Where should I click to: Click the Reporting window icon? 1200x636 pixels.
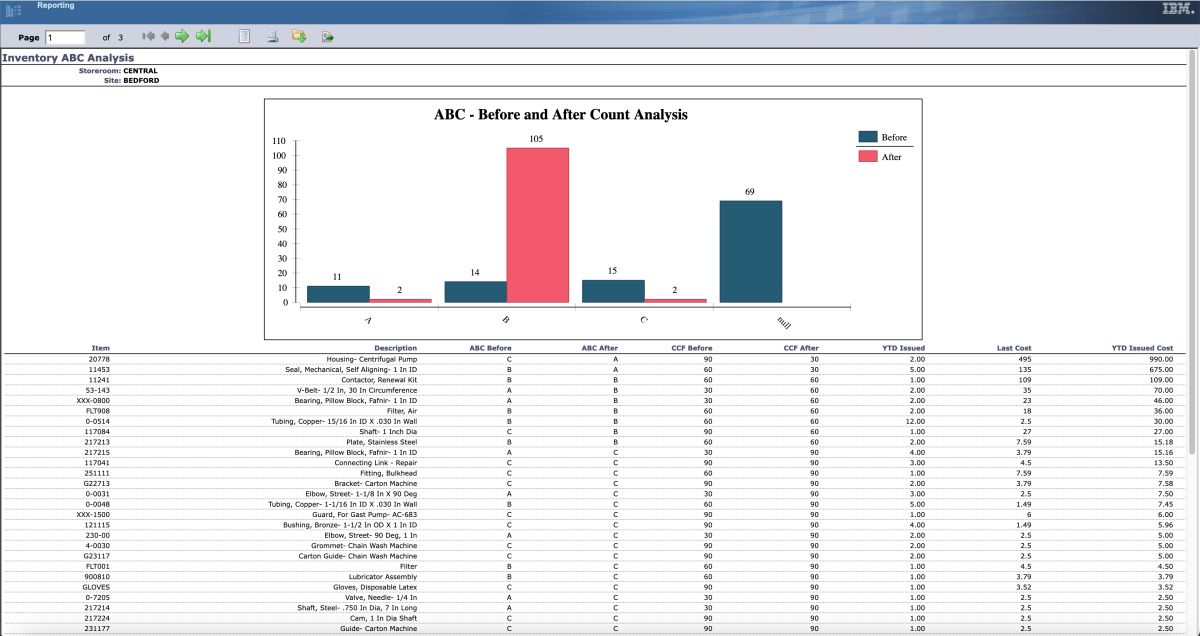(x=14, y=8)
